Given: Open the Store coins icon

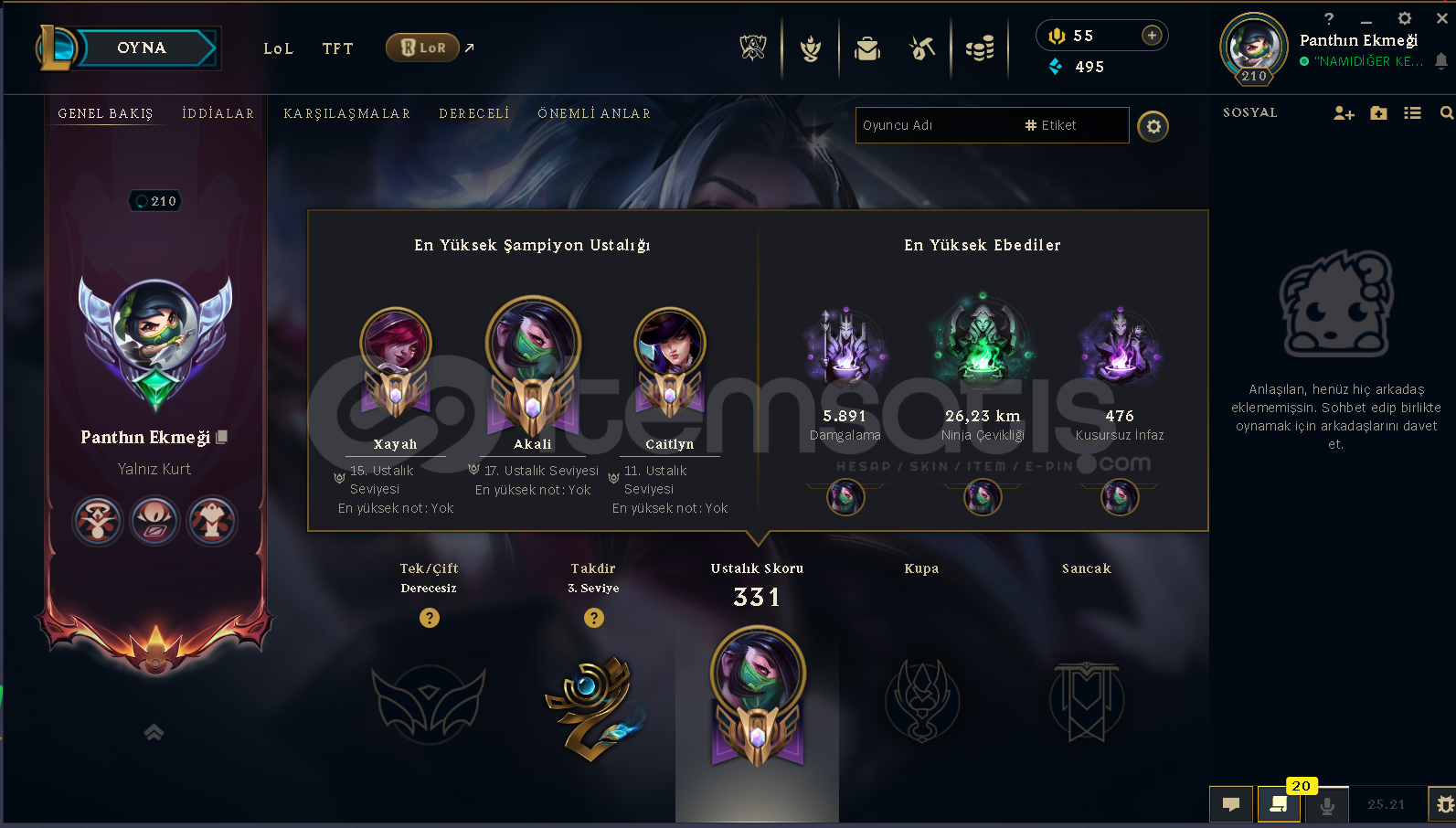Looking at the screenshot, I should [x=980, y=48].
